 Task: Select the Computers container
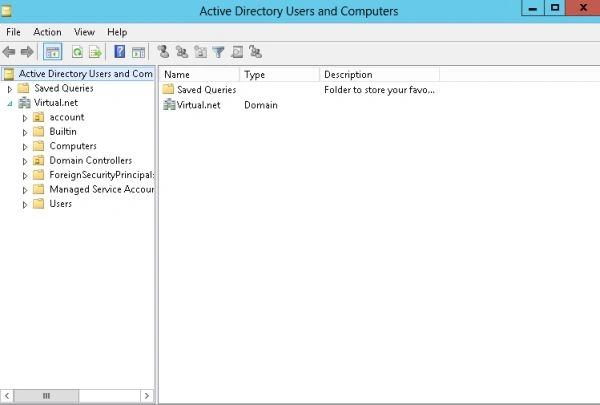point(73,146)
